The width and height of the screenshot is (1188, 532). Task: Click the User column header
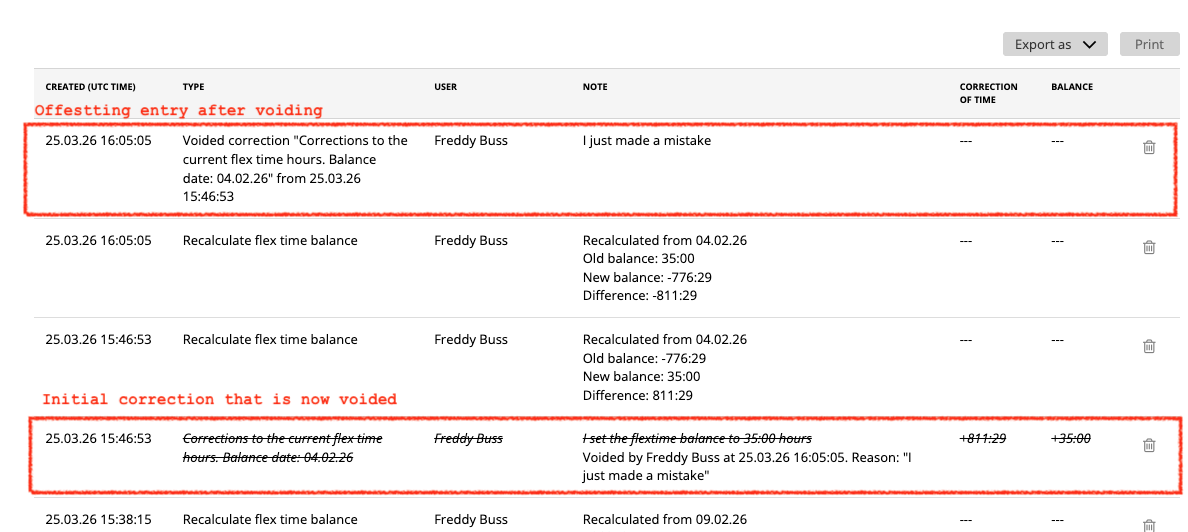click(445, 87)
